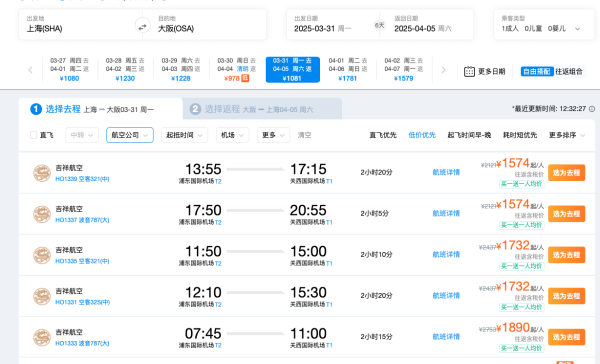This screenshot has height=364, width=600.
Task: Click 清空 to clear filters
Action: tap(305, 135)
